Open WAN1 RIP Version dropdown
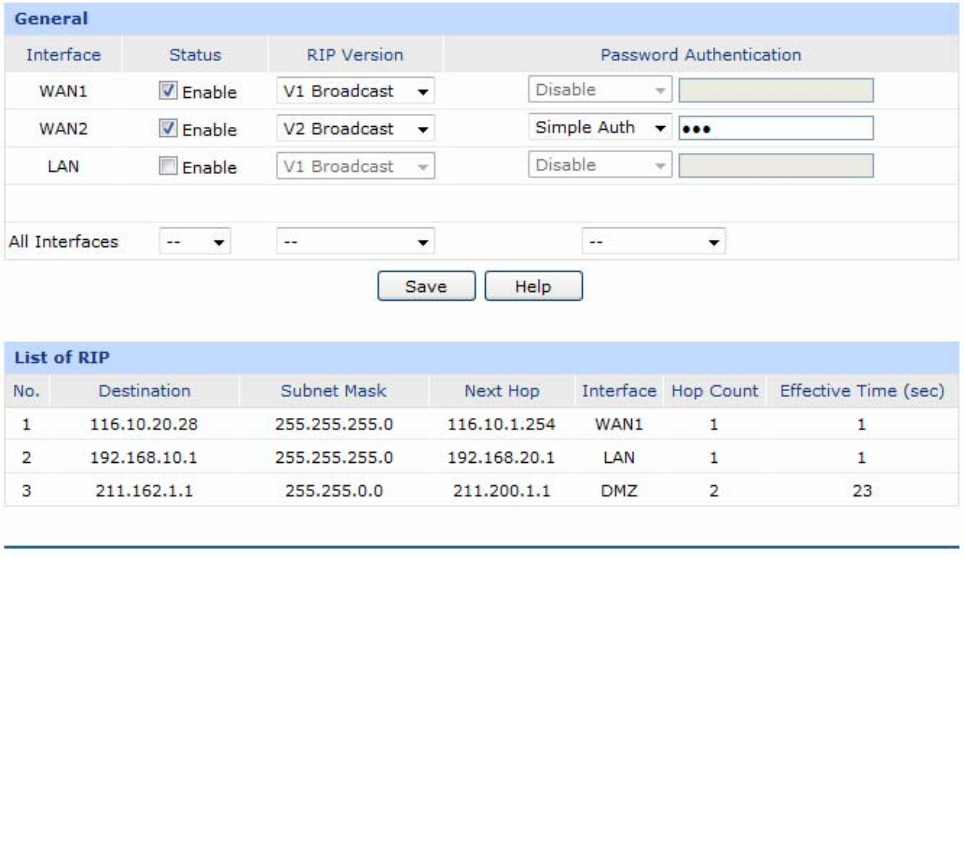The width and height of the screenshot is (964, 846). tap(354, 92)
